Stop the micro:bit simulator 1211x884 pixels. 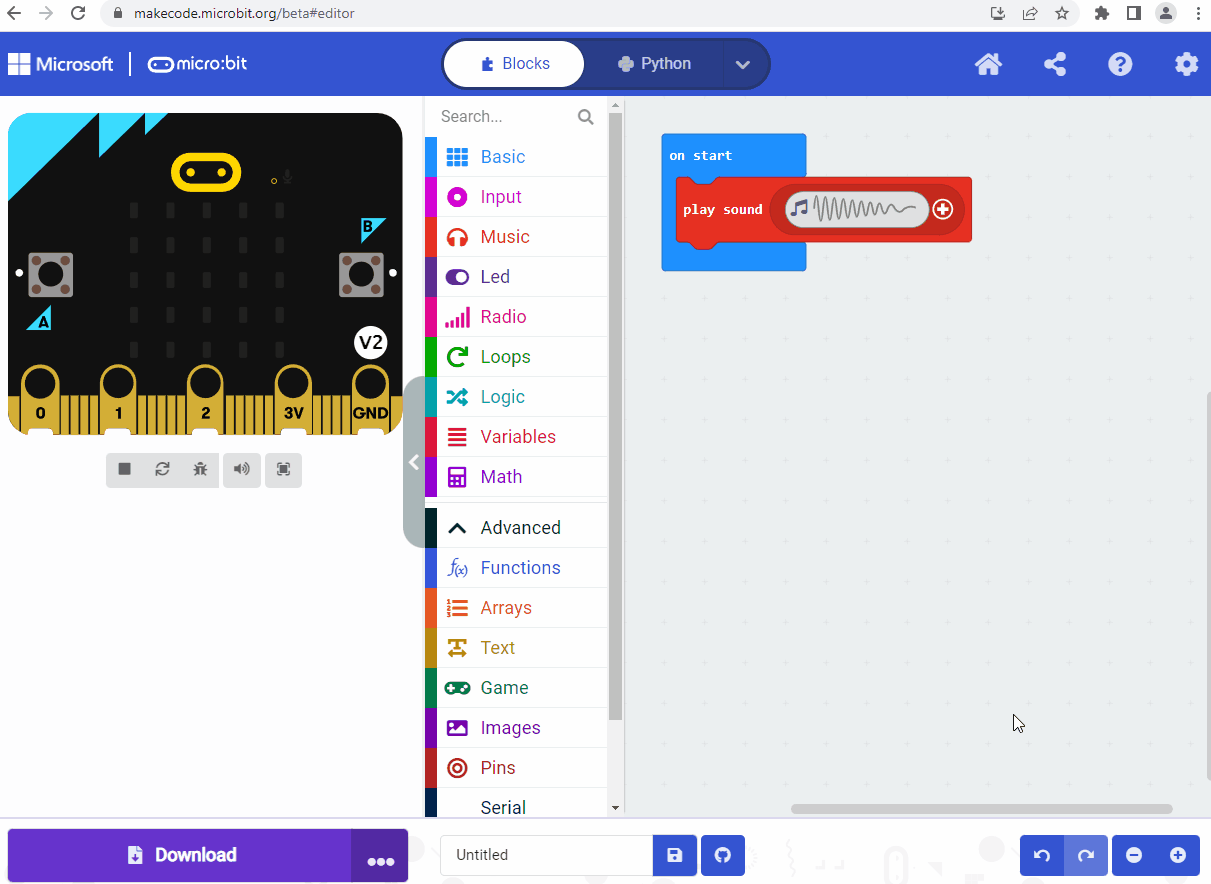pyautogui.click(x=124, y=470)
